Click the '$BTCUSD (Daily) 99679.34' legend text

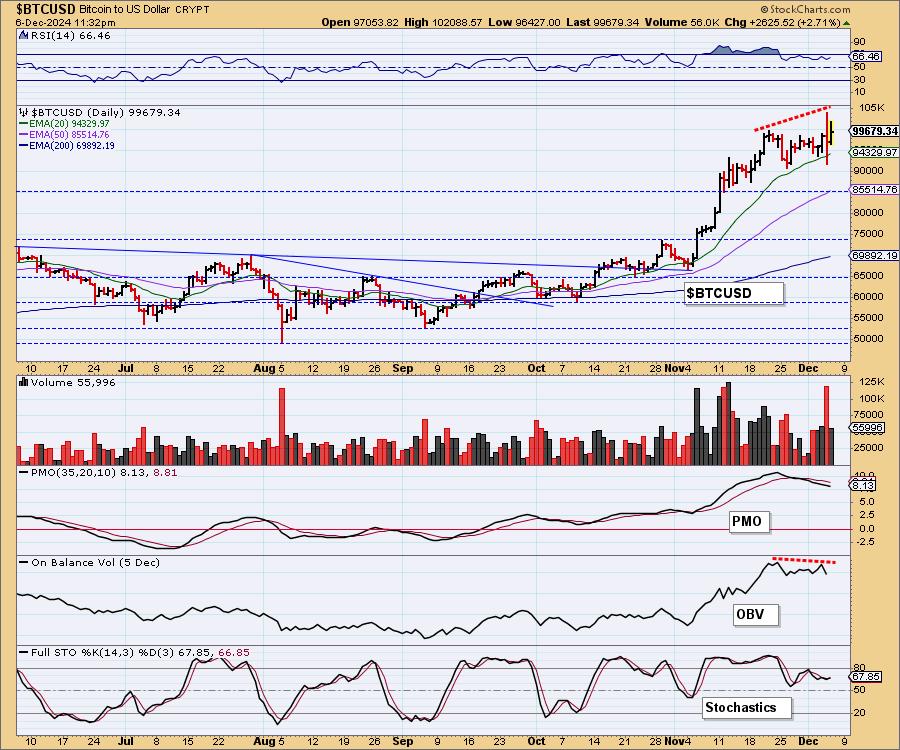pyautogui.click(x=106, y=112)
